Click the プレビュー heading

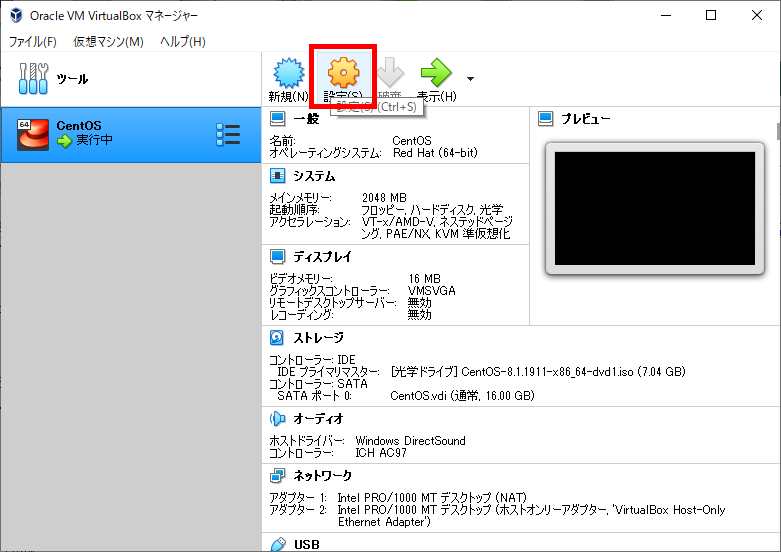[586, 119]
